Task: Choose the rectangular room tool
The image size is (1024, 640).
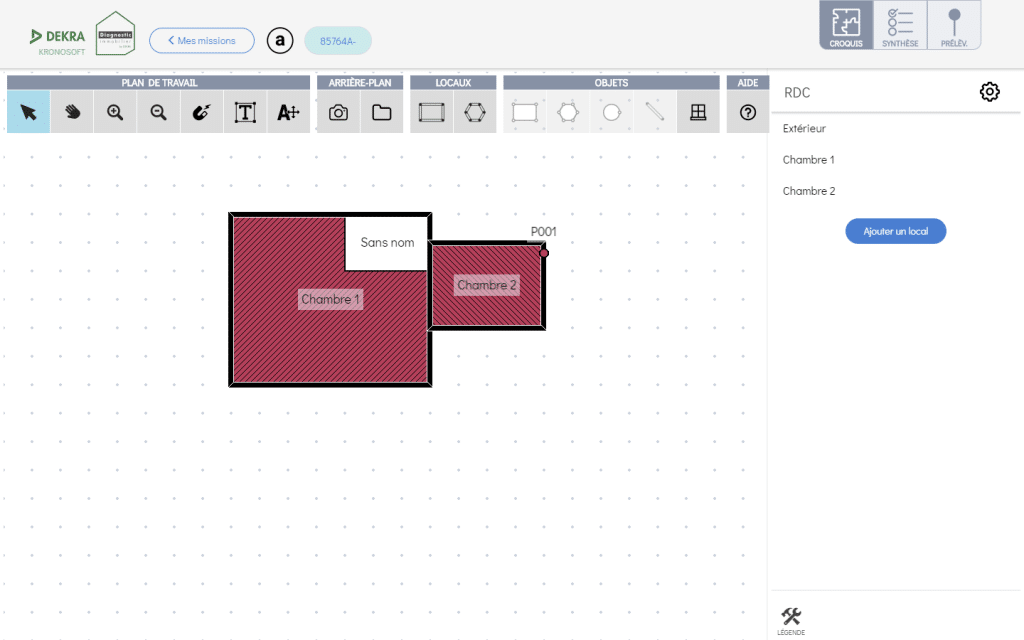Action: [x=431, y=113]
